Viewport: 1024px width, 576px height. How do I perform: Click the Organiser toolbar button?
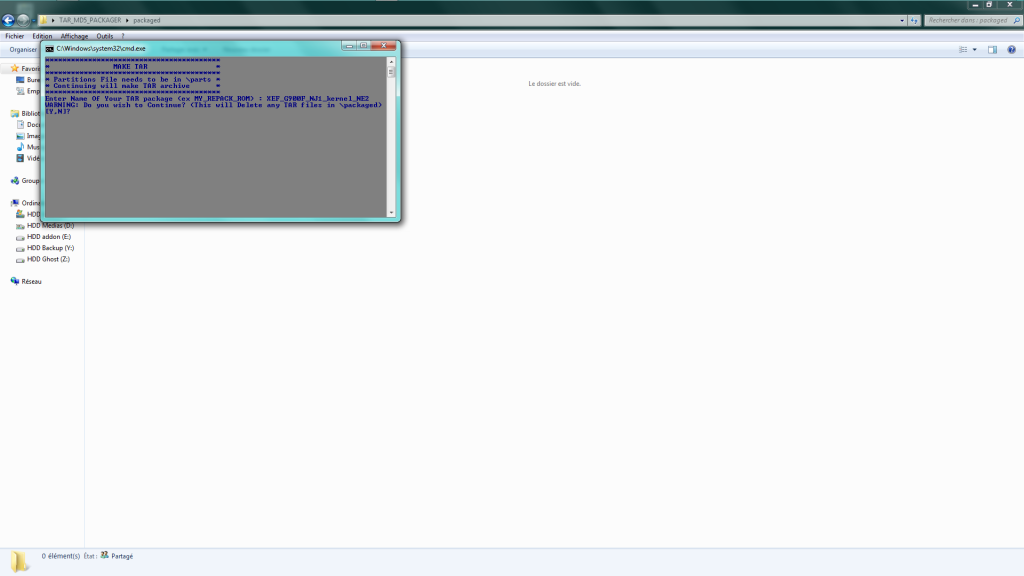click(x=23, y=50)
